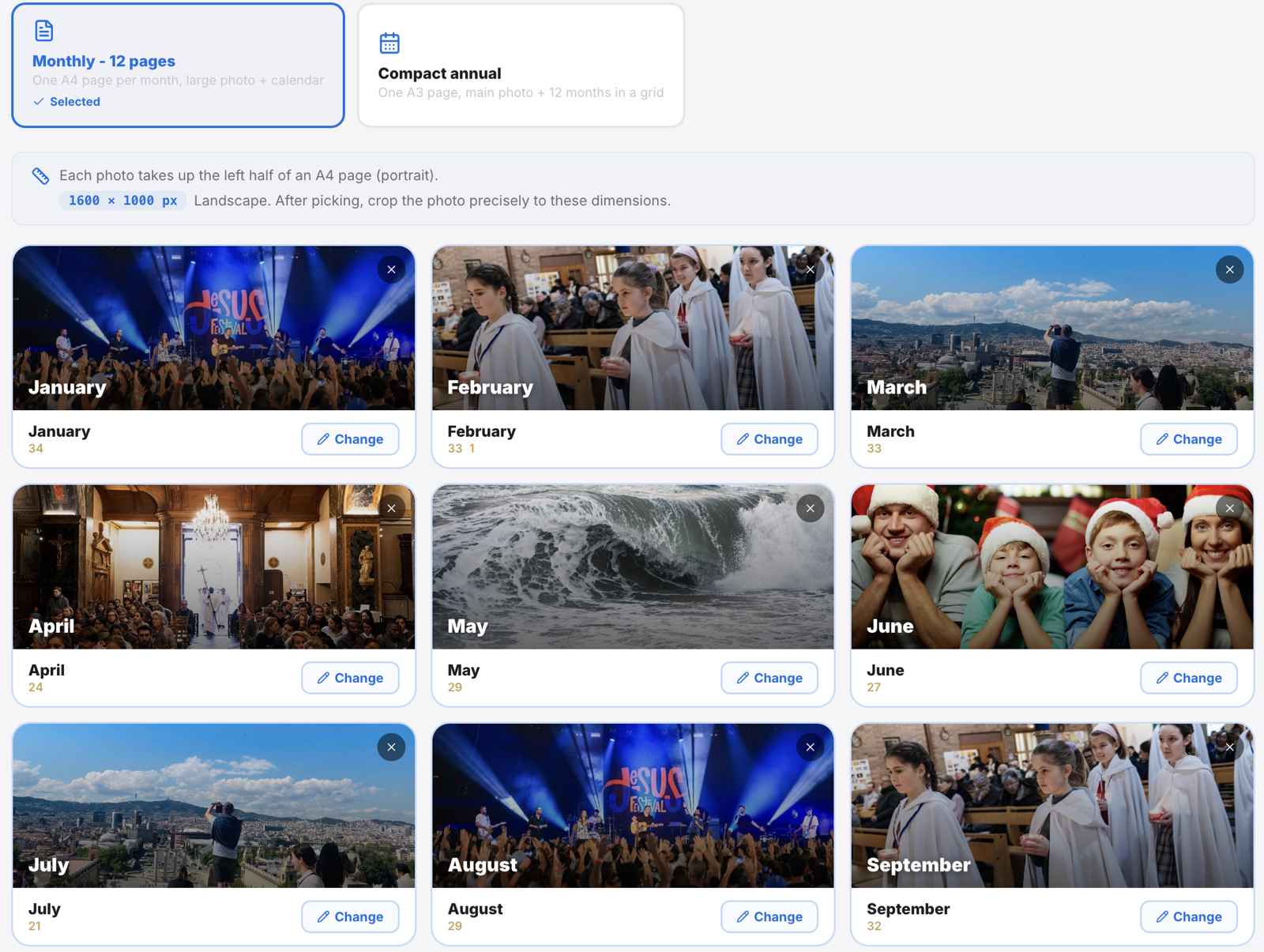1264x952 pixels.
Task: Remove the January photo with its X icon
Action: pyautogui.click(x=391, y=269)
